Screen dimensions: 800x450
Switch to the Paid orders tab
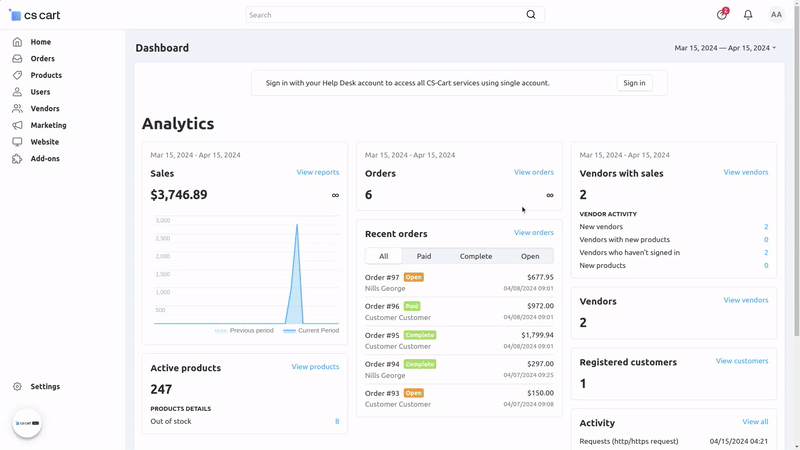click(x=424, y=256)
